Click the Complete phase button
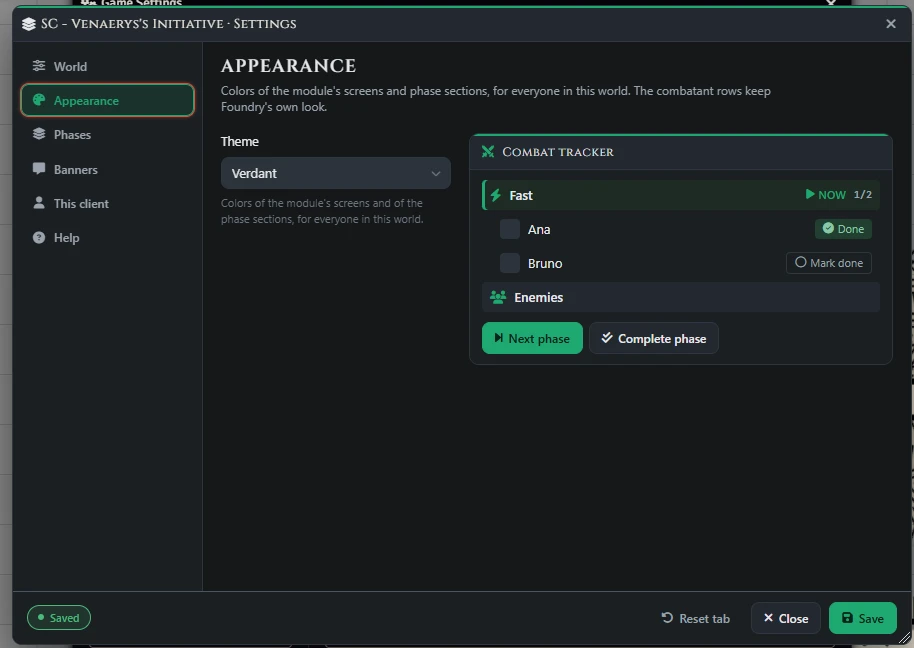 (x=653, y=338)
